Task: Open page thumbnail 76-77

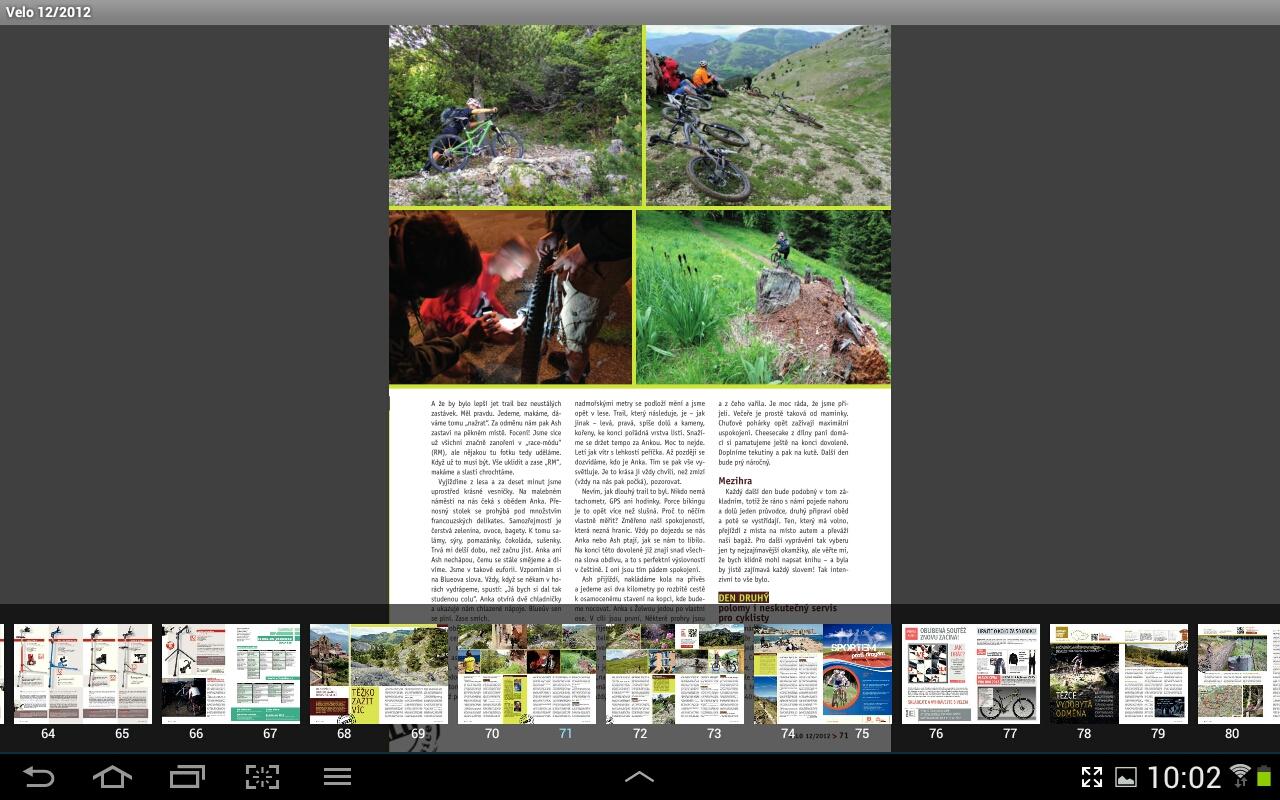Action: [x=971, y=674]
